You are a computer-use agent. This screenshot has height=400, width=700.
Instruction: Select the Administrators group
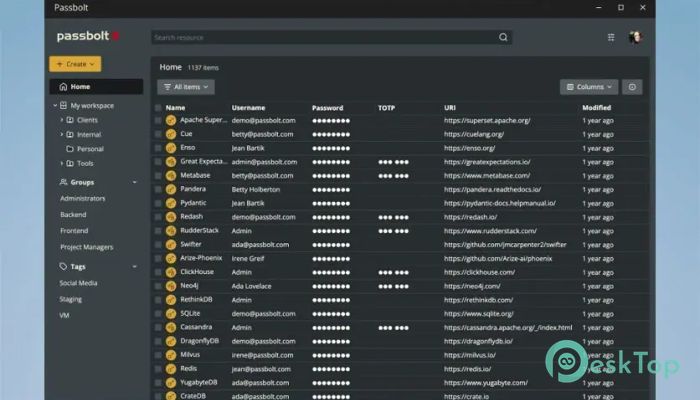click(x=83, y=199)
